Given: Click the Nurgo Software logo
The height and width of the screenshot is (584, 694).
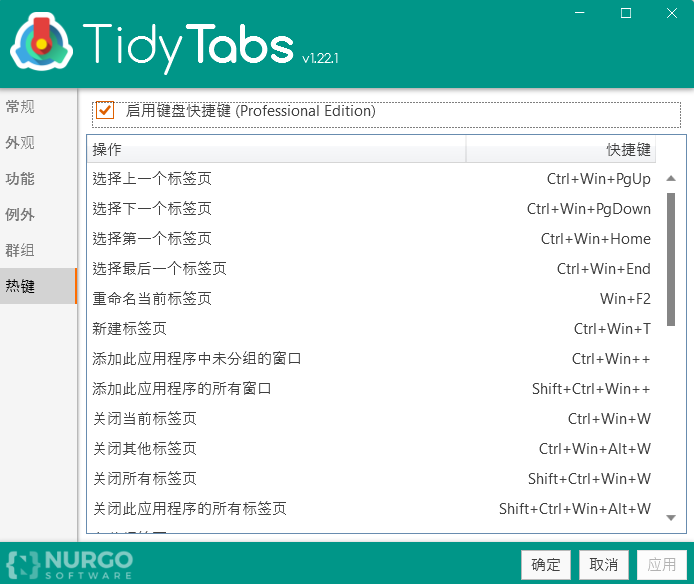Looking at the screenshot, I should (x=69, y=564).
